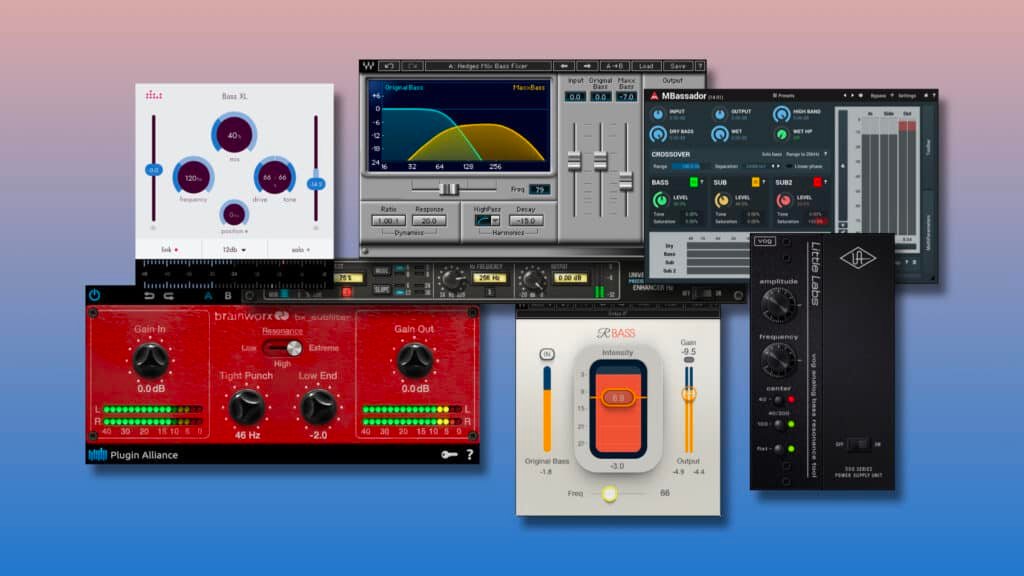
Task: Click the Tight Punch knob
Action: (x=246, y=407)
